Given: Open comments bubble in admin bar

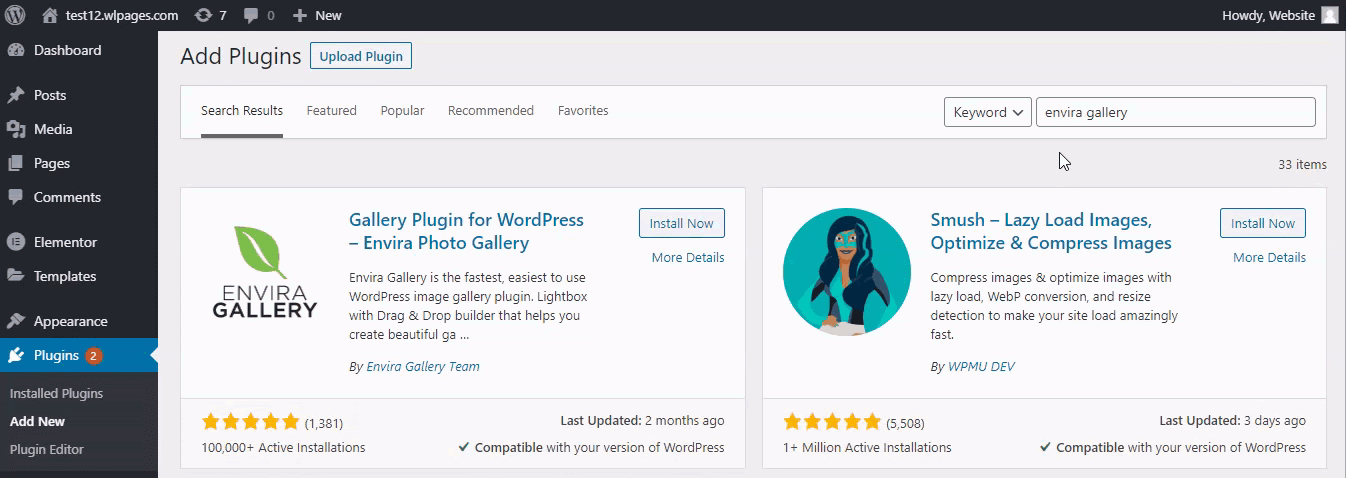Looking at the screenshot, I should pyautogui.click(x=251, y=15).
